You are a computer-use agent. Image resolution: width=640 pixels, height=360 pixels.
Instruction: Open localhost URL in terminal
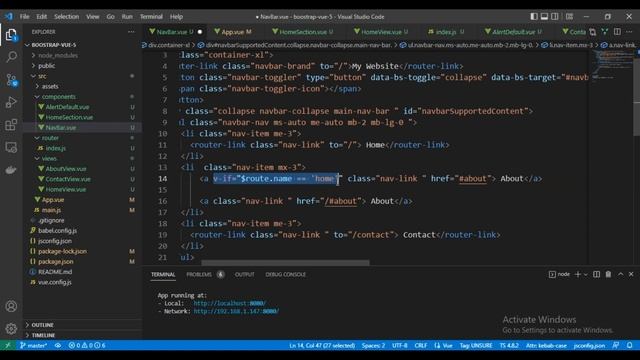tap(229, 303)
